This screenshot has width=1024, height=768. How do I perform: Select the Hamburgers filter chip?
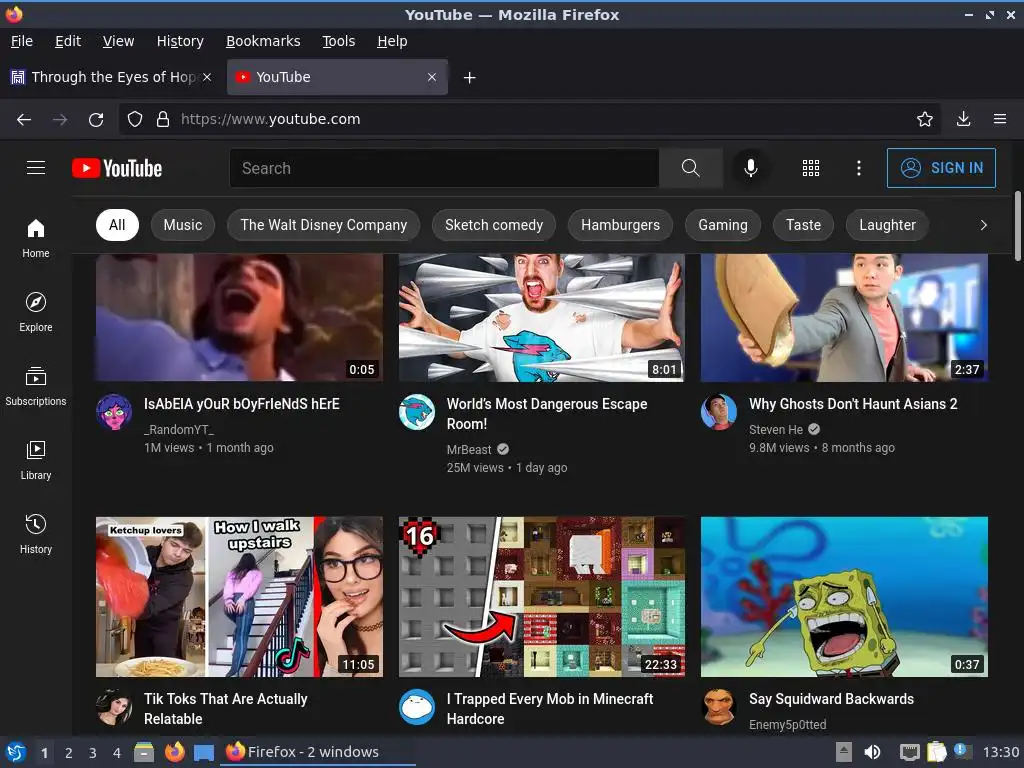click(620, 225)
